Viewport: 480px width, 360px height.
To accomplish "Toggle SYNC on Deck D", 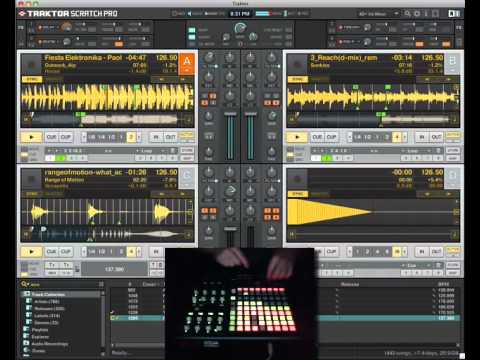I will (x=298, y=194).
